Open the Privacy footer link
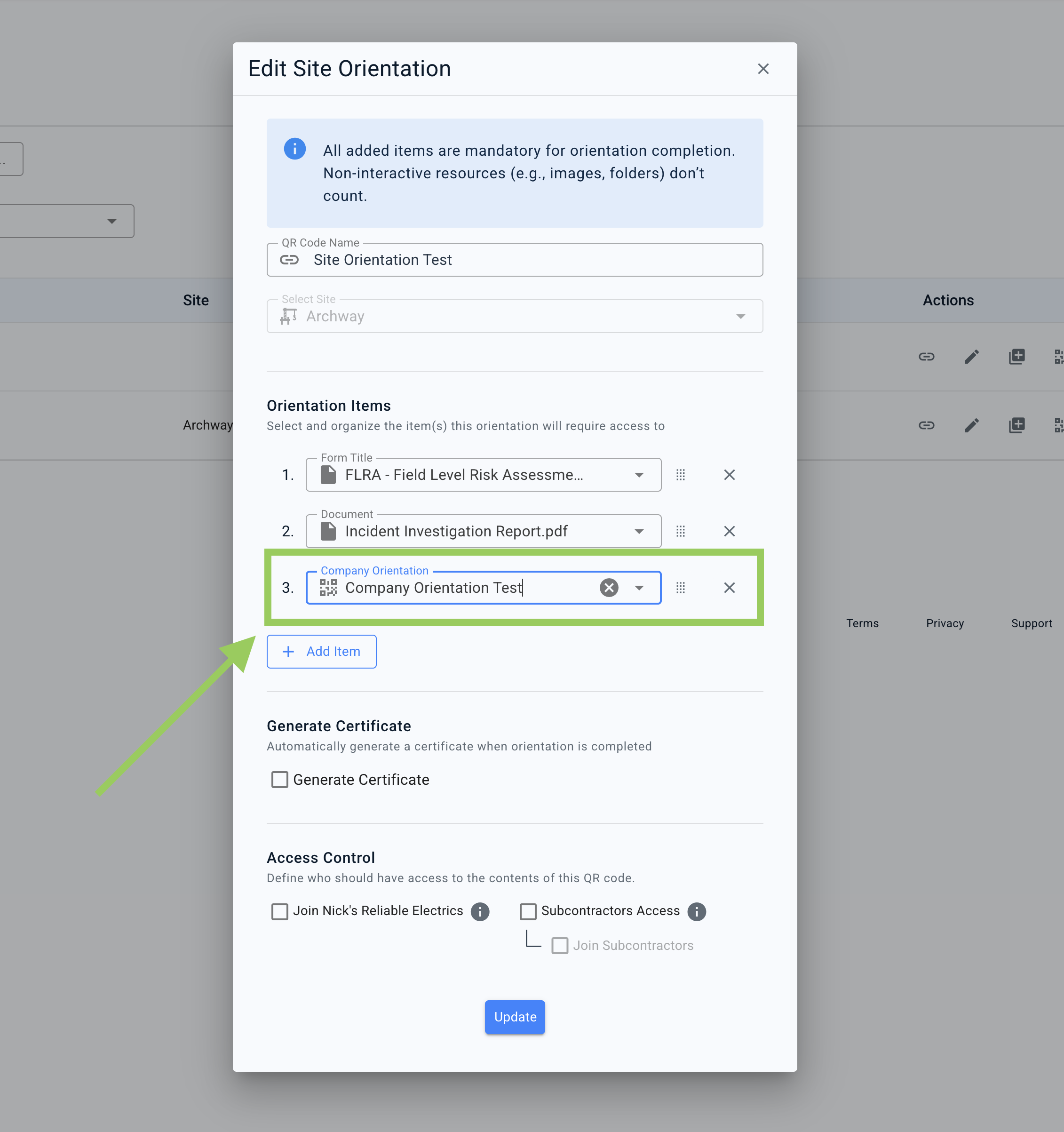This screenshot has height=1132, width=1064. 945,623
